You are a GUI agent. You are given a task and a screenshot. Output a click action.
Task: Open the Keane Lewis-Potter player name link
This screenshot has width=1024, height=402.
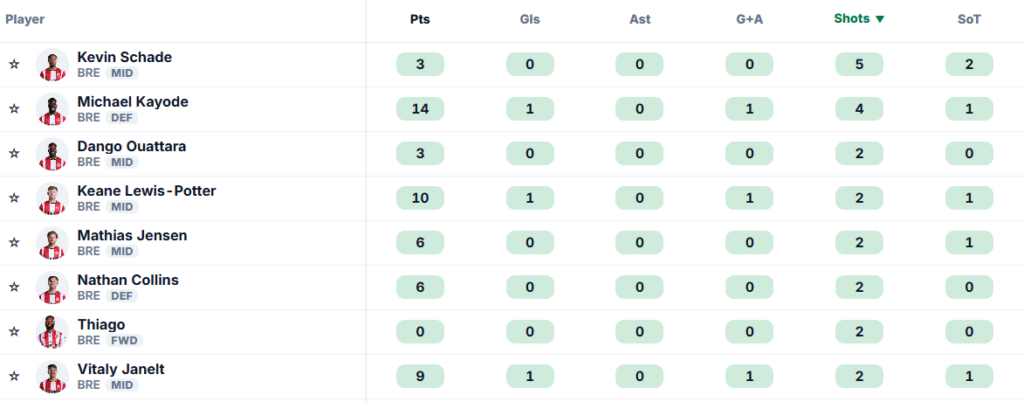[x=146, y=191]
